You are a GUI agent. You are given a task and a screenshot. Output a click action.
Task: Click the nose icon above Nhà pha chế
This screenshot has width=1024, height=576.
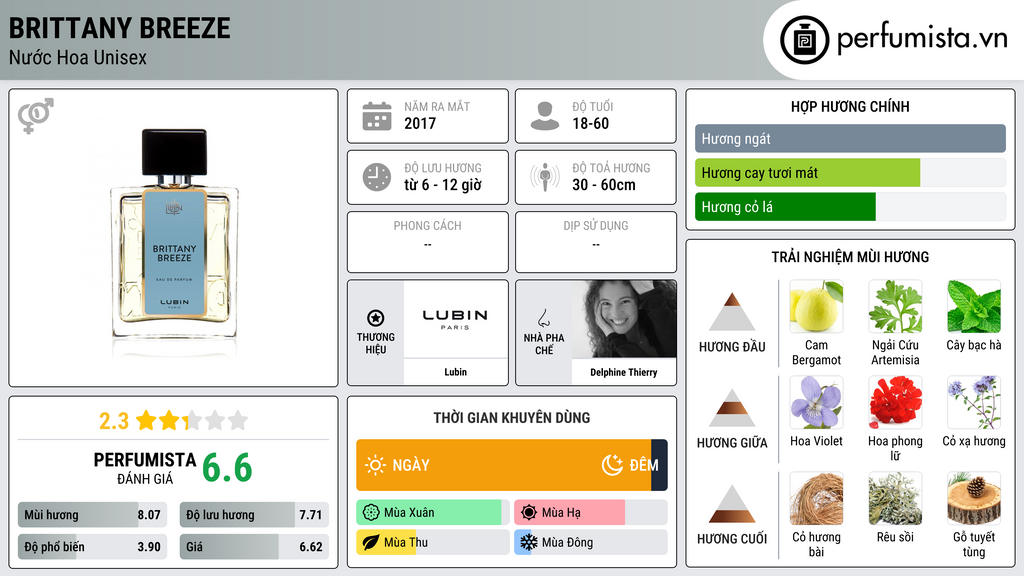(543, 318)
